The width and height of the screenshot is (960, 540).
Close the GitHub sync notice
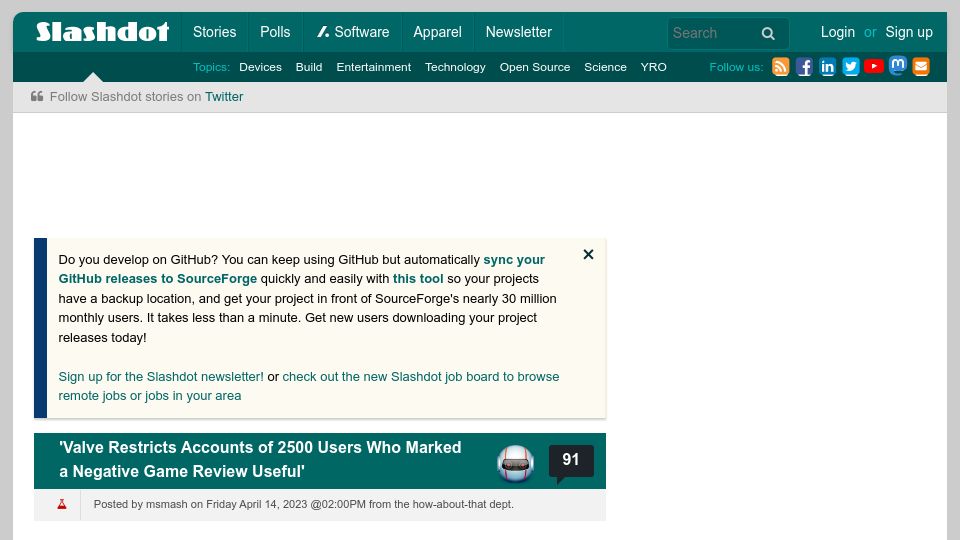pyautogui.click(x=588, y=254)
